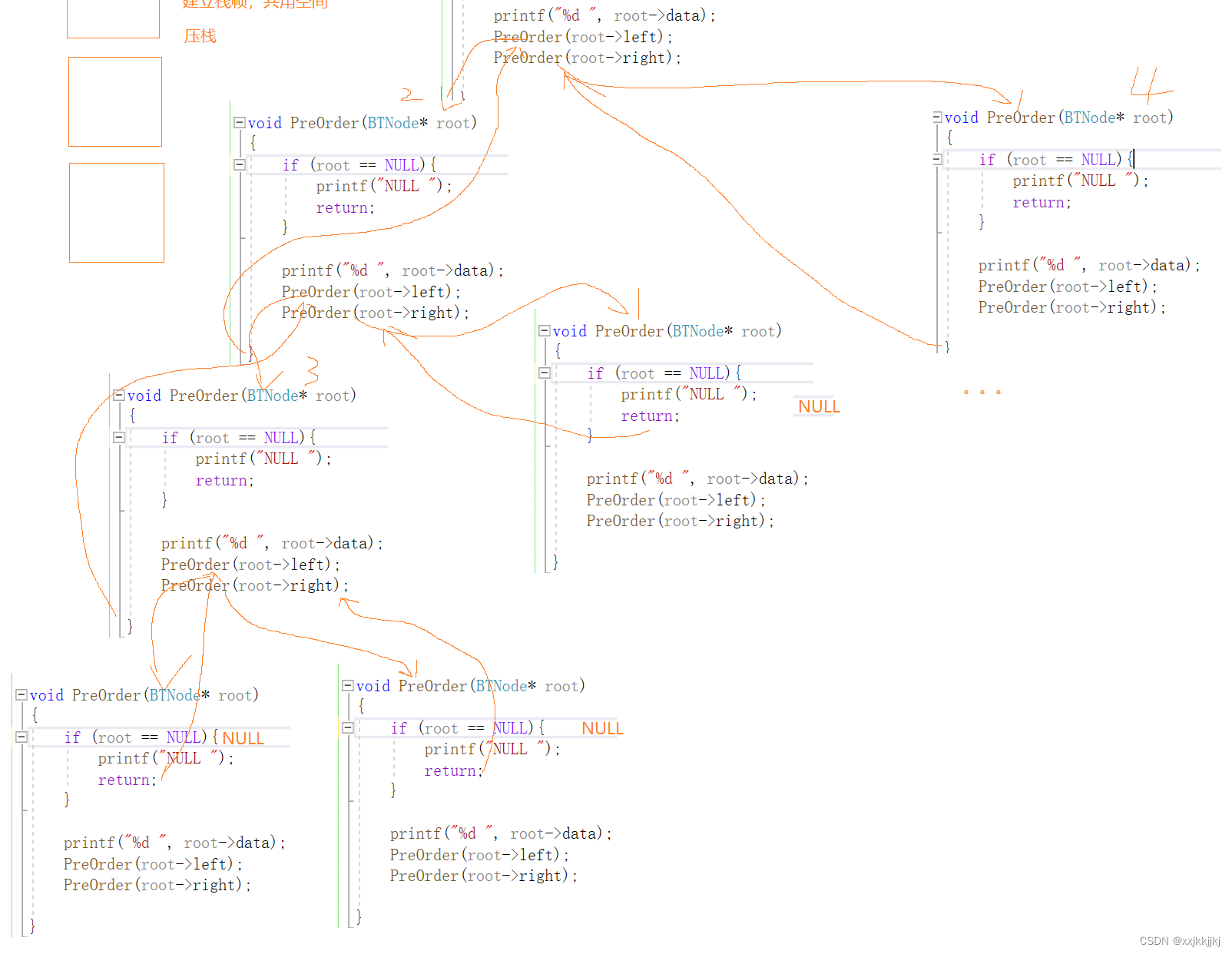Click 'printf("NULL ");' in the top-right block
Screen dimensions: 1232x954
pyautogui.click(x=1081, y=181)
